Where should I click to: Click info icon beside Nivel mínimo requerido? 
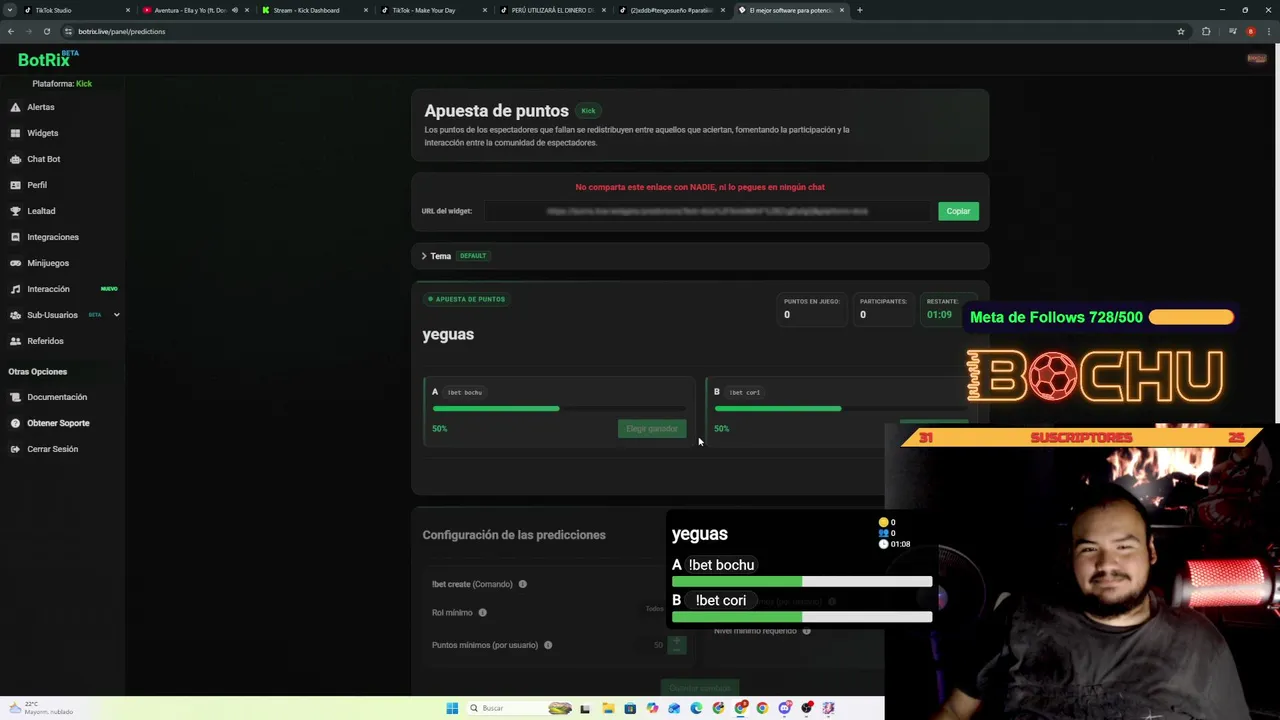(806, 631)
